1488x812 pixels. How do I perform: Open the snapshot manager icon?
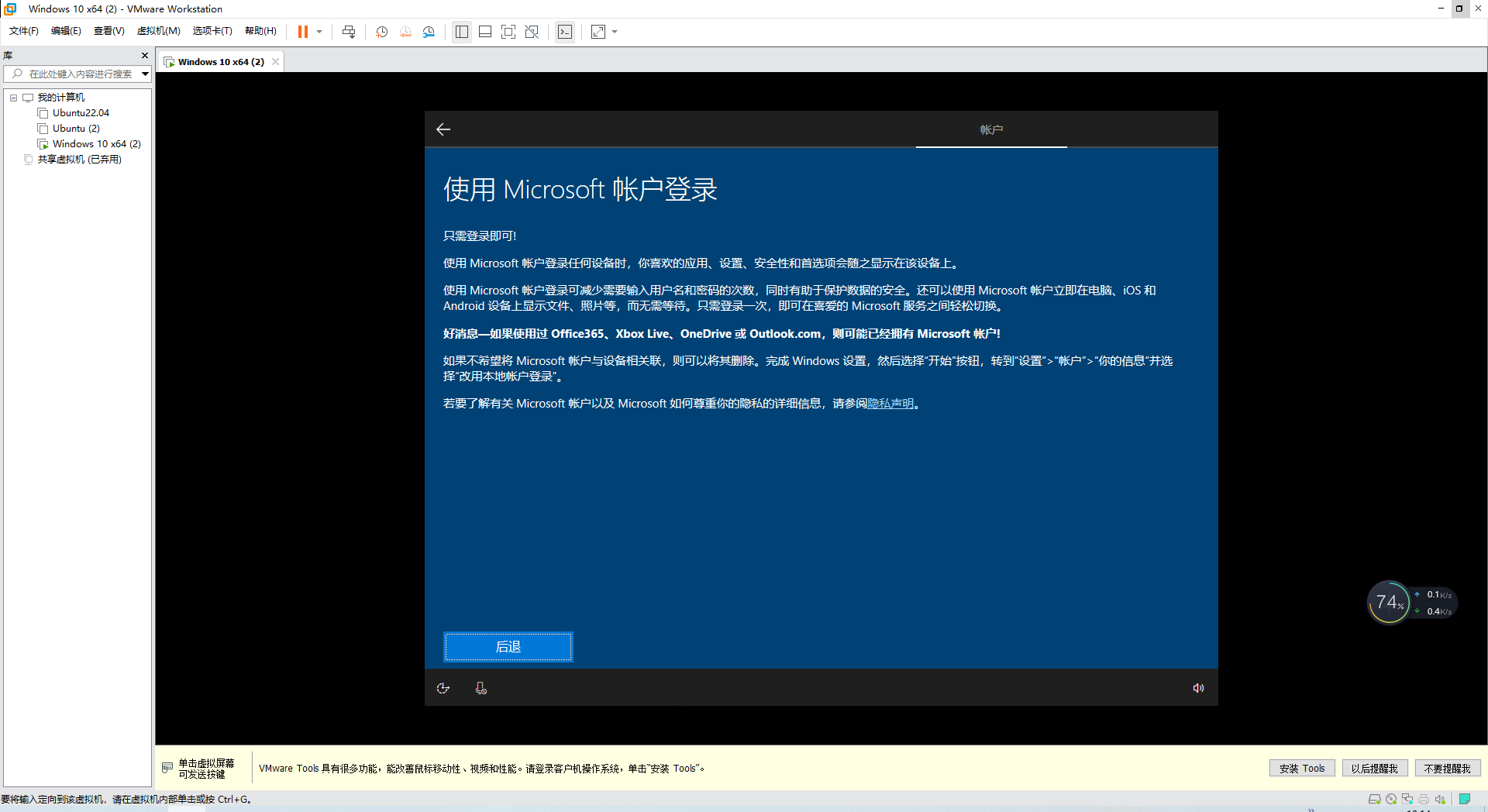tap(429, 32)
